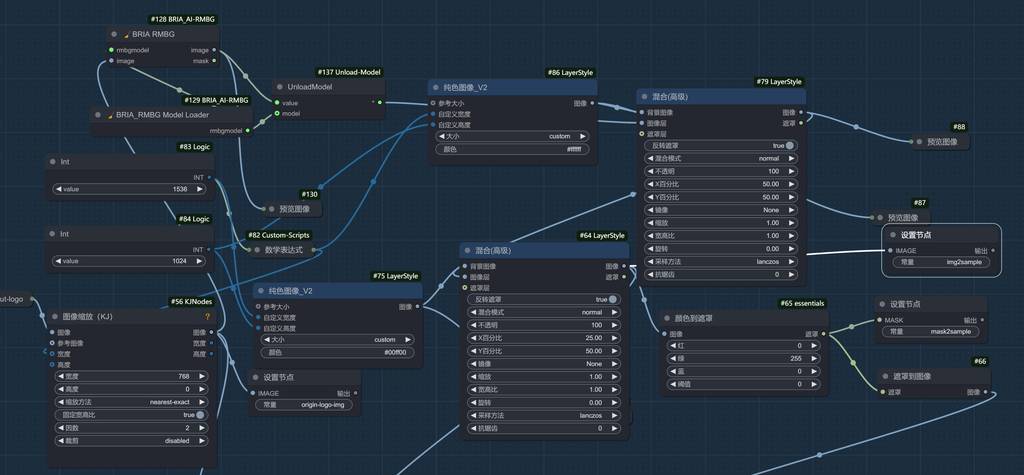Toggle 固定宽高比 switch in 图像缩放 node
Screen dimensions: 1024x475
[x=200, y=414]
